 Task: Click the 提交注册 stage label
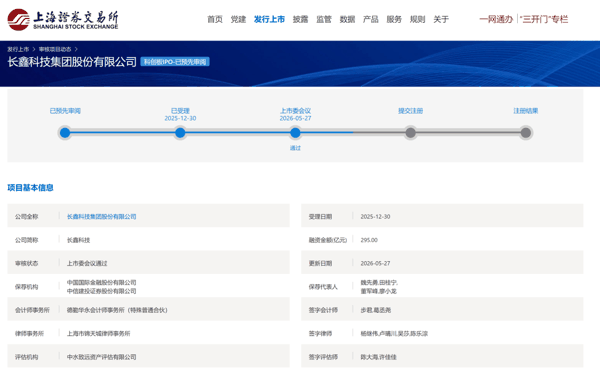[x=410, y=111]
